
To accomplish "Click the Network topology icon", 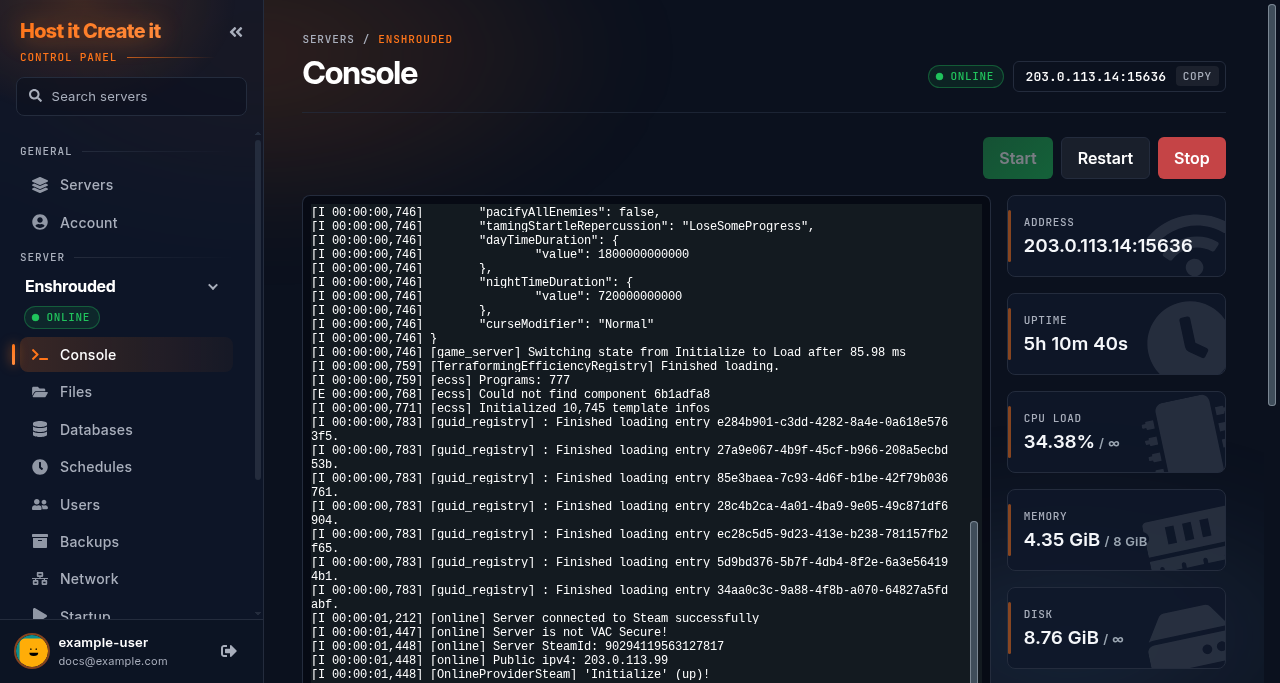I will pos(40,579).
